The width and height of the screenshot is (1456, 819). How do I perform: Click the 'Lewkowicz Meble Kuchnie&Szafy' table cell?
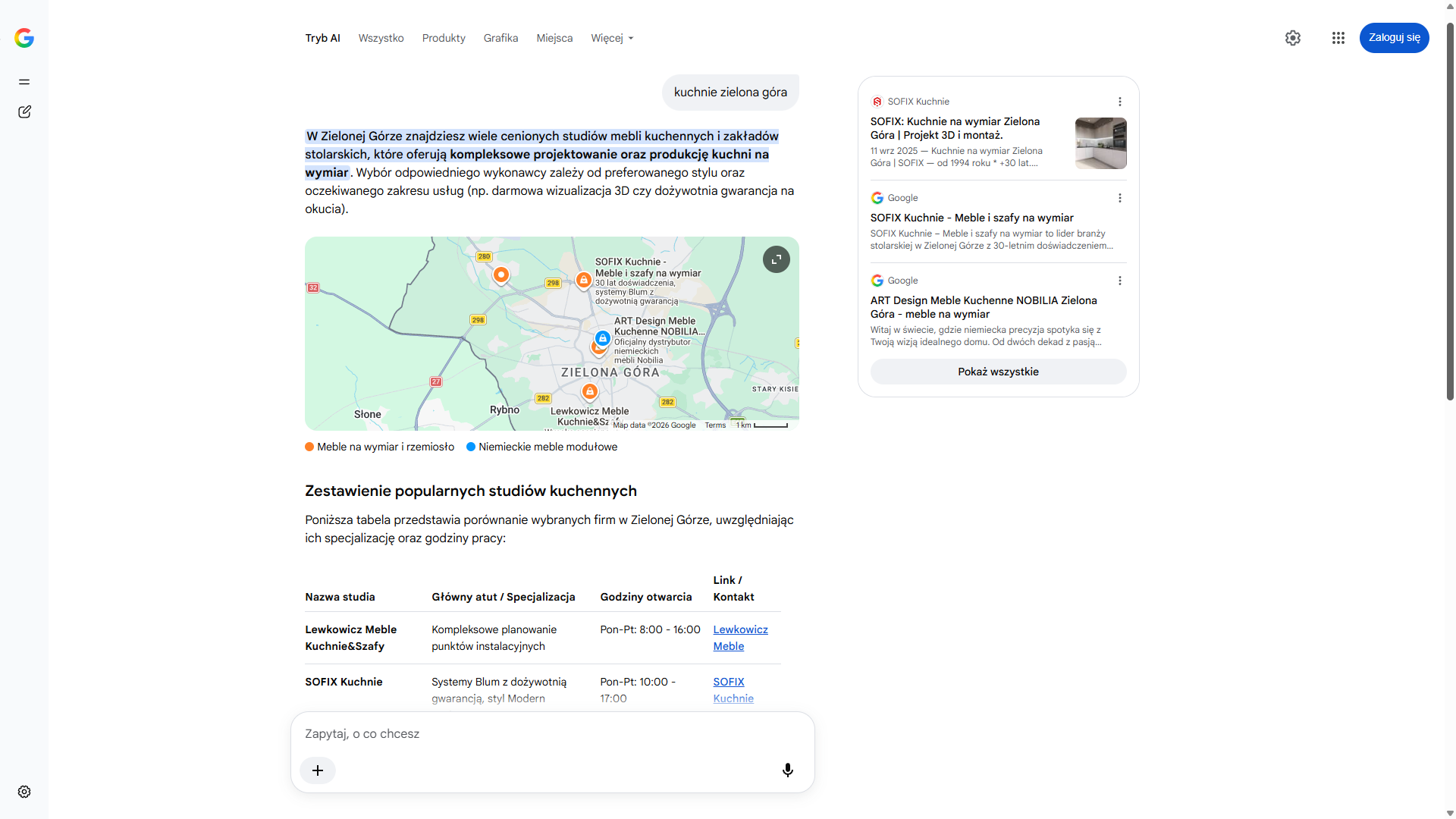[351, 638]
